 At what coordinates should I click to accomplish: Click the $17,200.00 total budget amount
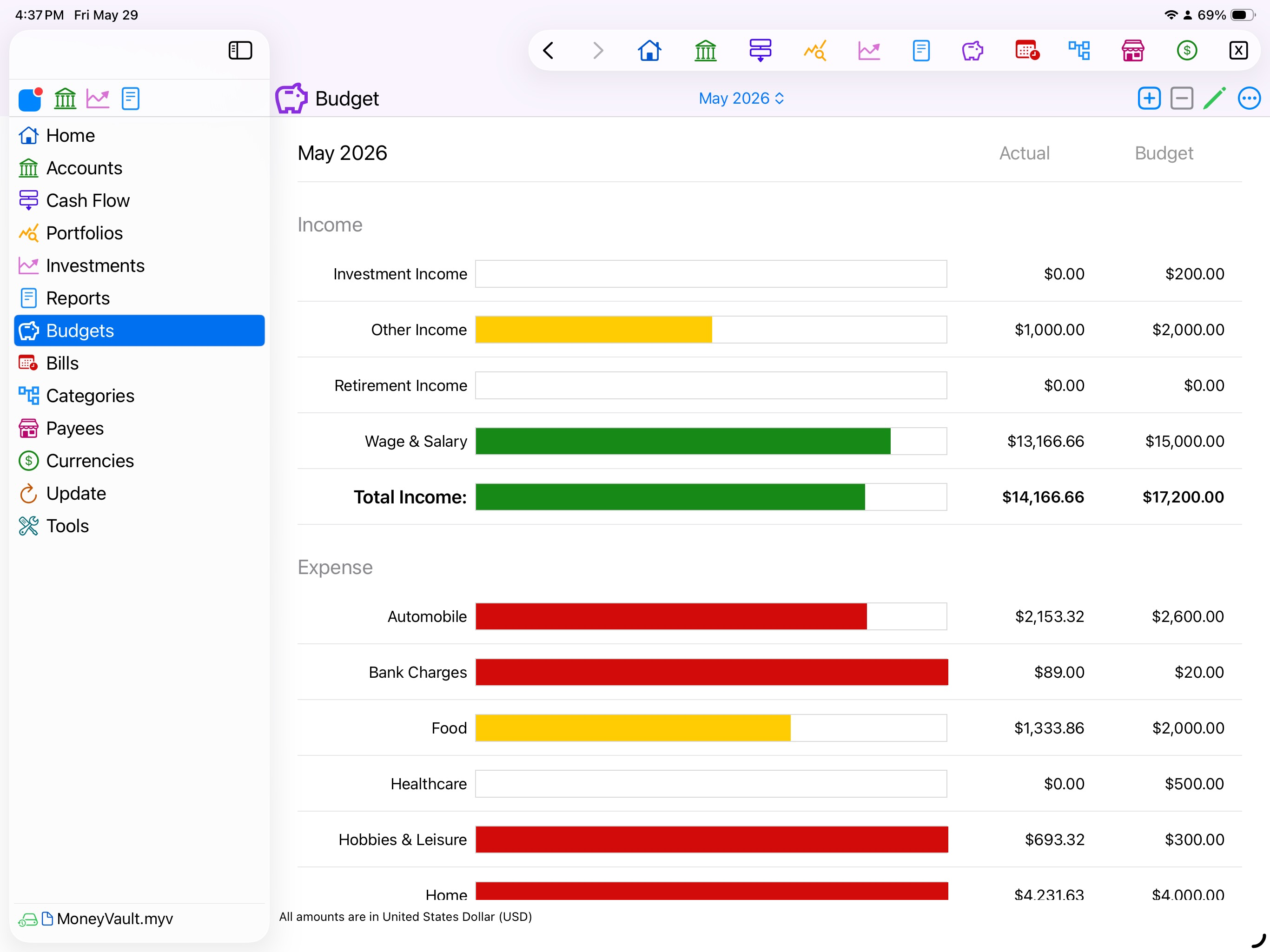1184,496
